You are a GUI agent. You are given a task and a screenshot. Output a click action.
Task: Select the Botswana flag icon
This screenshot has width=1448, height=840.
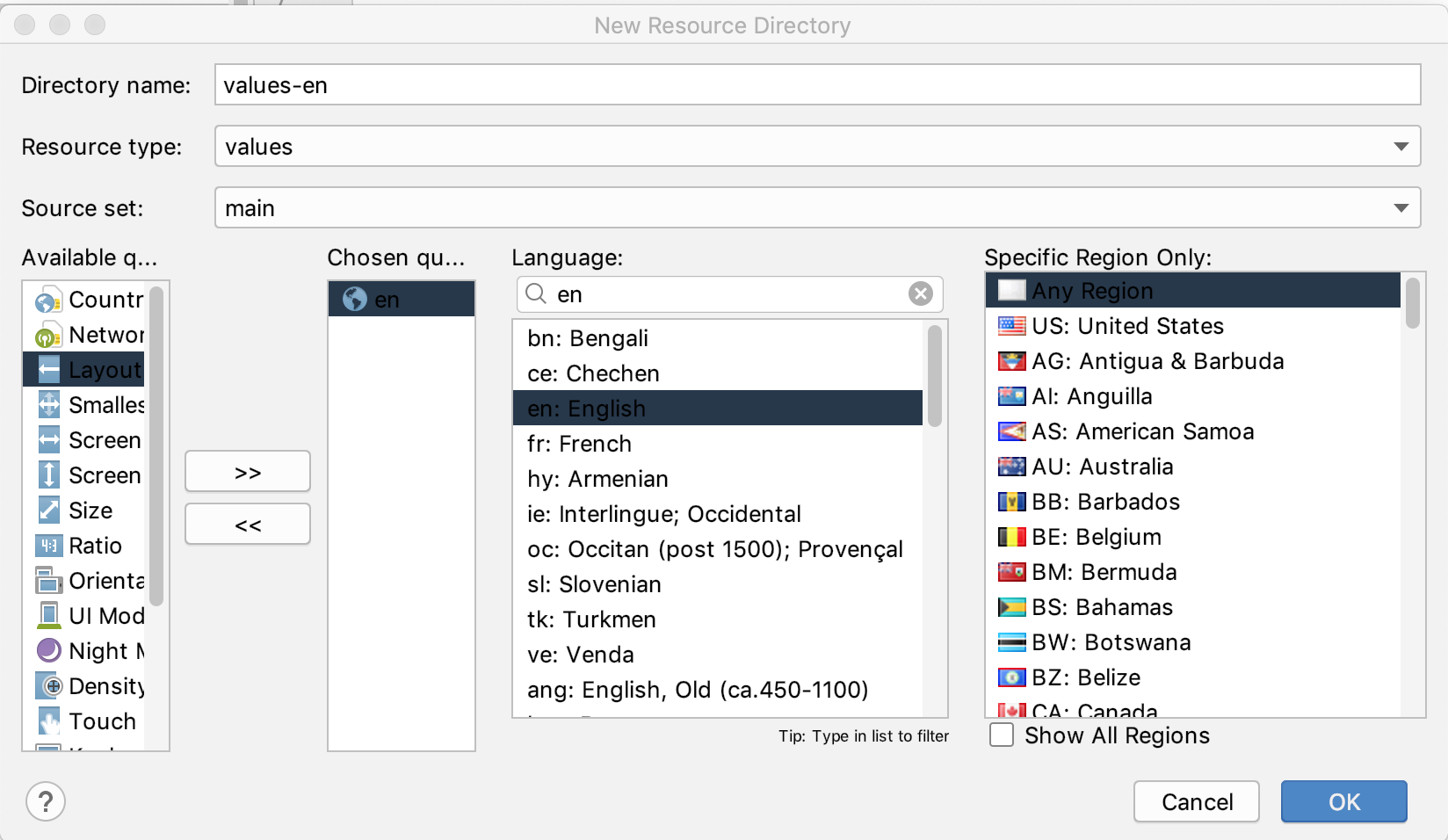[1012, 642]
